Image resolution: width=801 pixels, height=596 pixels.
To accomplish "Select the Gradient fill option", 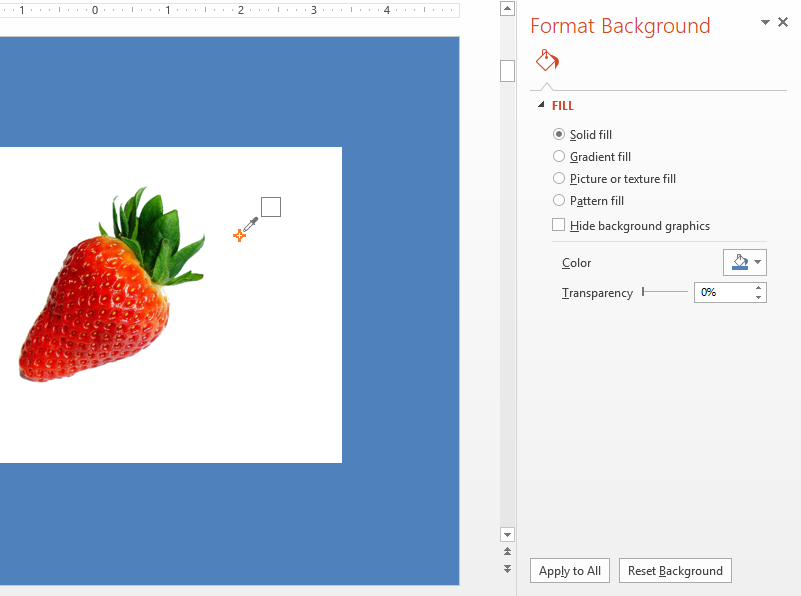I will [559, 156].
